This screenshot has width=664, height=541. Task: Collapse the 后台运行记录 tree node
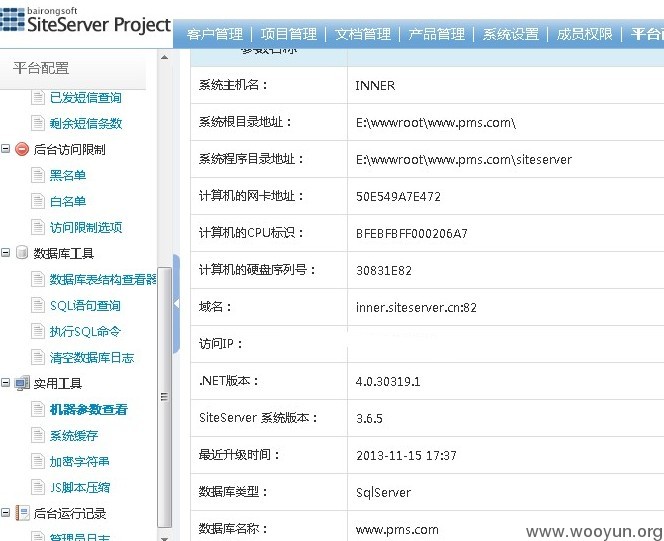click(6, 513)
